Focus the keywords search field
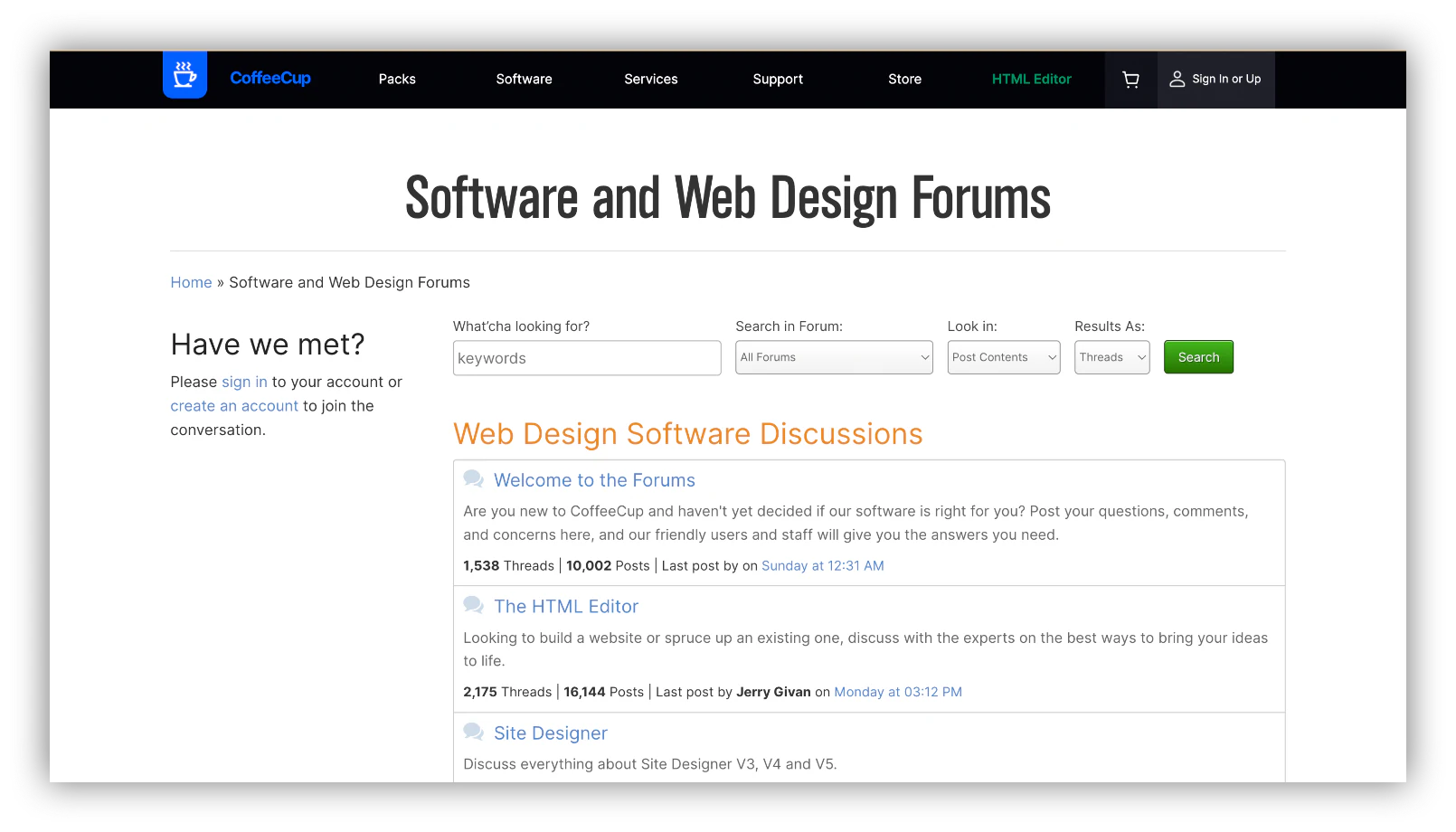This screenshot has height=832, width=1456. (587, 358)
